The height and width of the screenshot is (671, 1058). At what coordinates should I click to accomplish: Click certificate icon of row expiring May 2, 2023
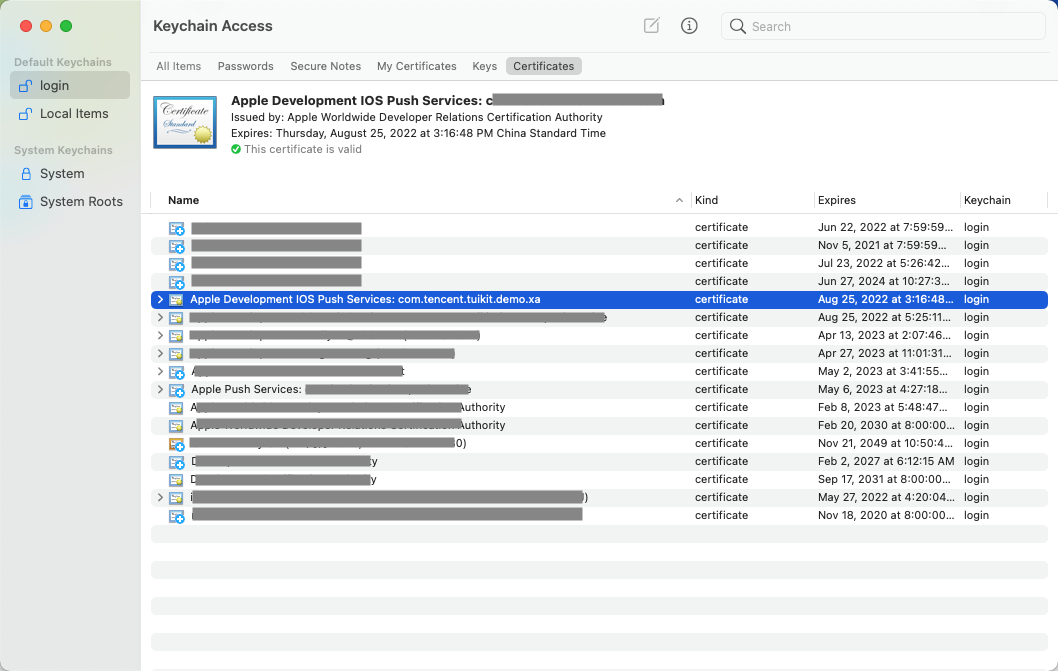click(177, 372)
